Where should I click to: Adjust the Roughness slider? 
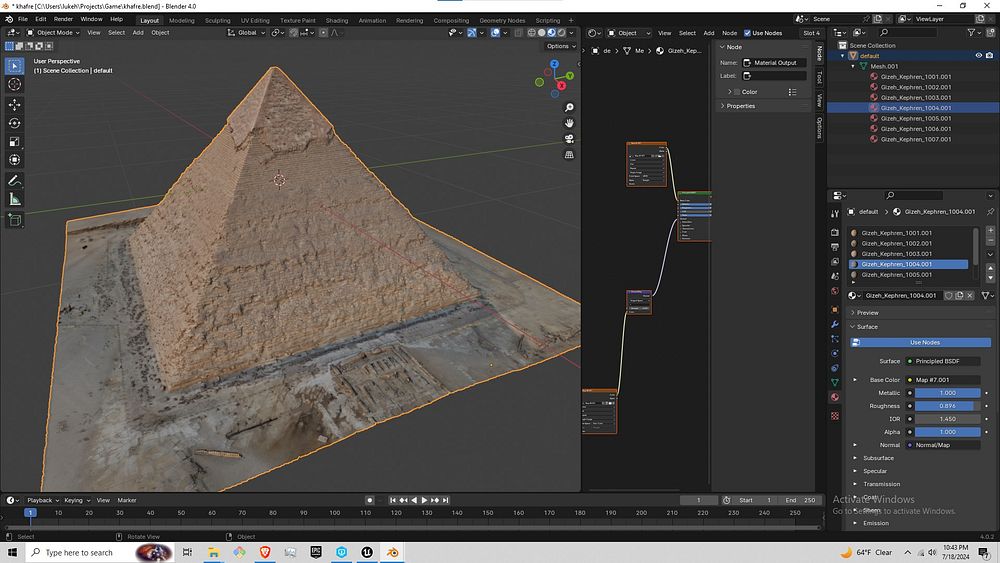pos(947,406)
